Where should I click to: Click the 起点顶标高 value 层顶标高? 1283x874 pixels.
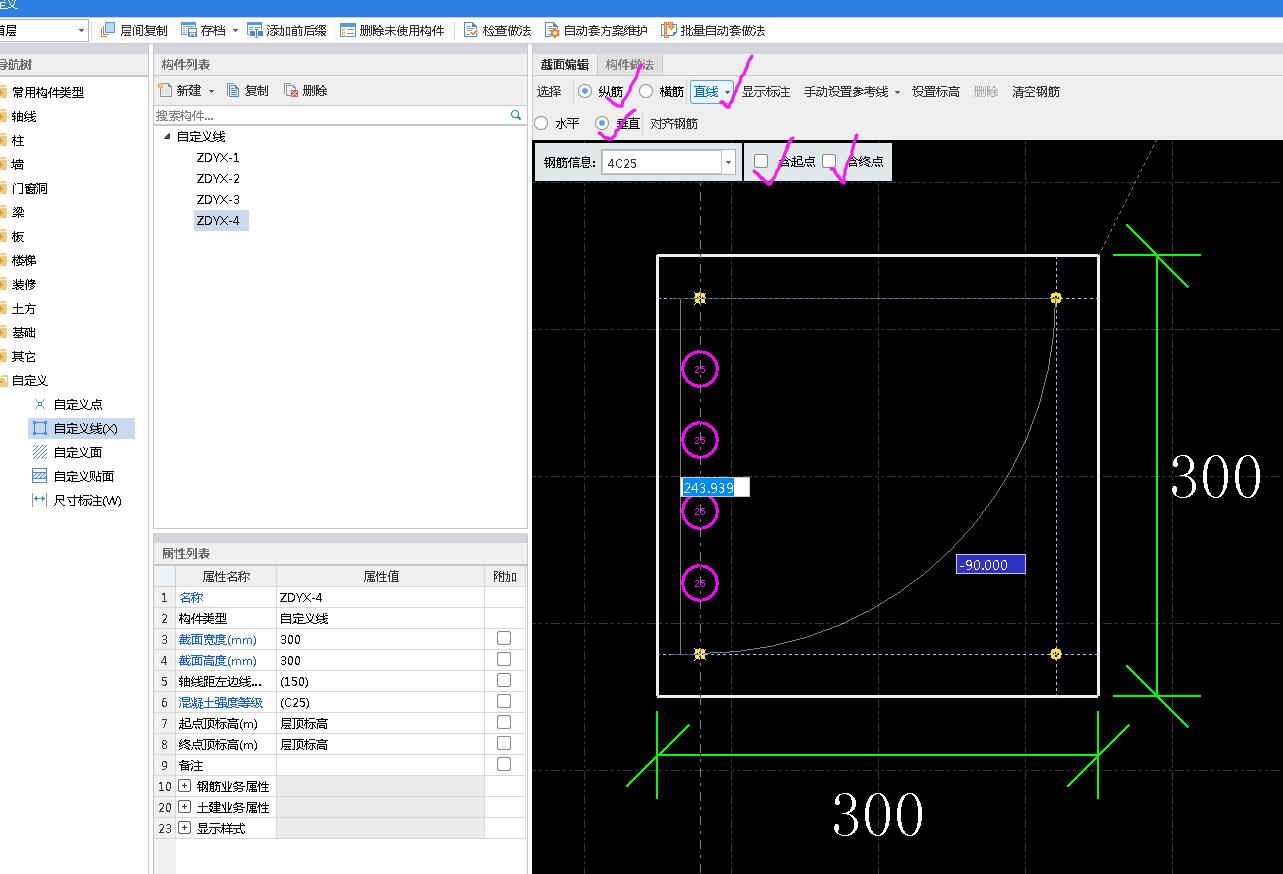click(x=380, y=723)
